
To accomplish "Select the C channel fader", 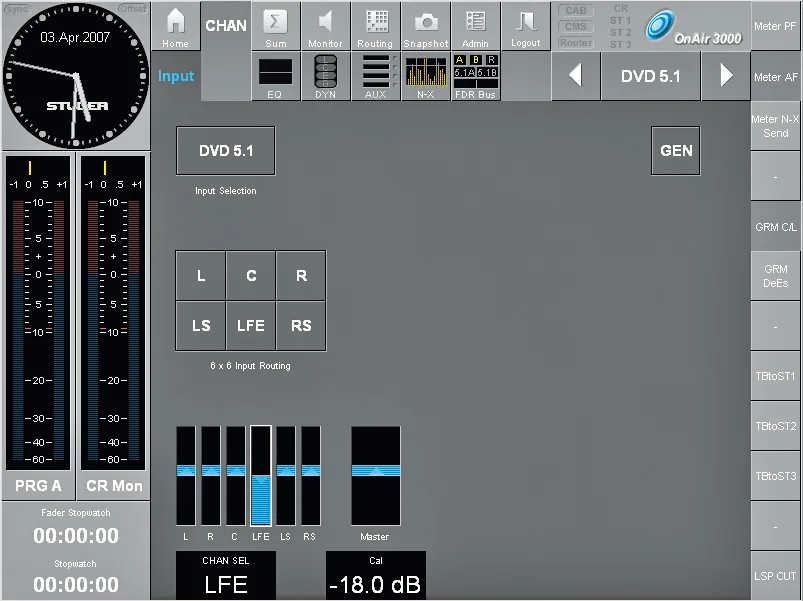I will [x=236, y=476].
